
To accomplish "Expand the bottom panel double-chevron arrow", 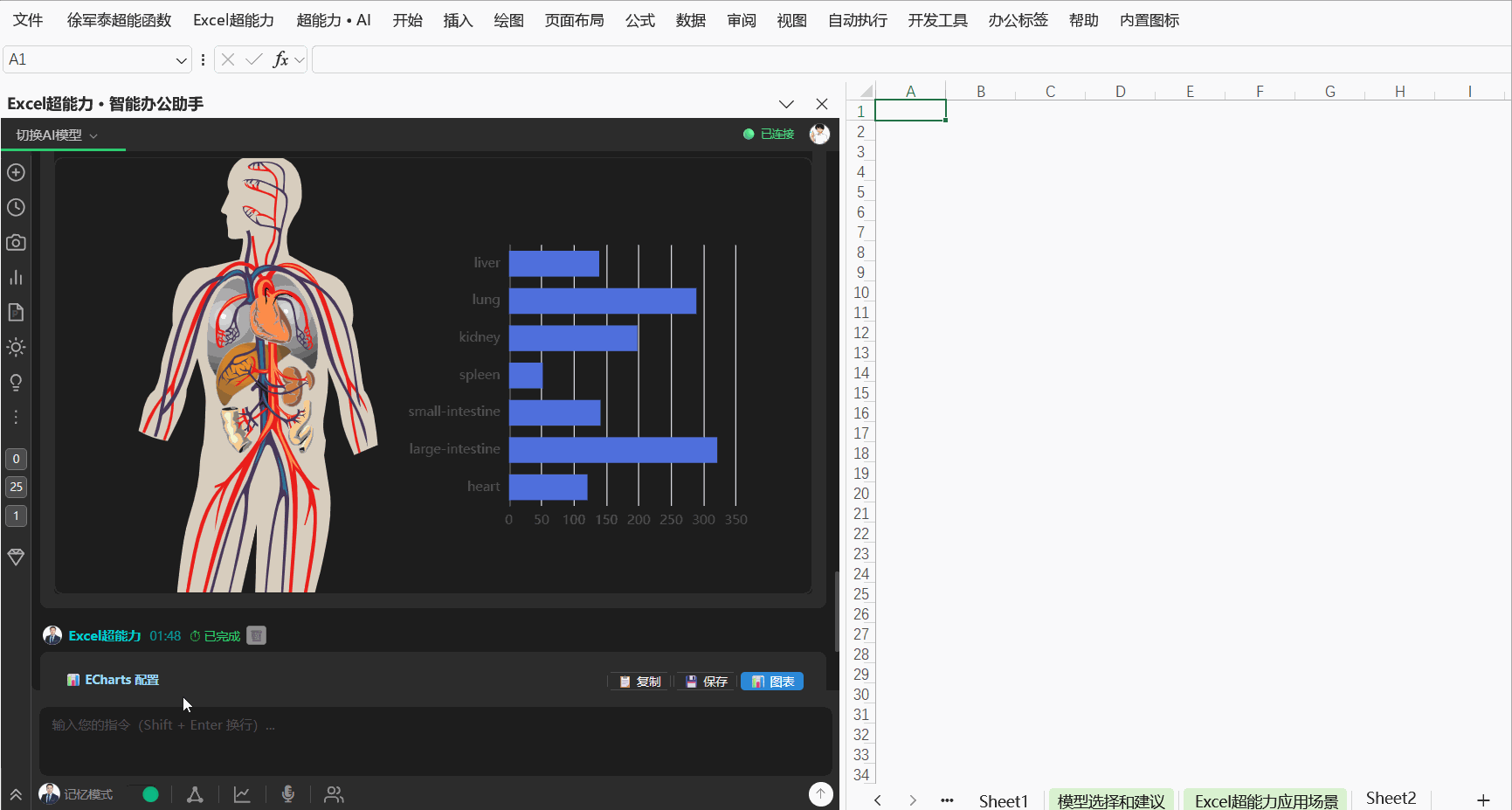I will click(x=16, y=794).
